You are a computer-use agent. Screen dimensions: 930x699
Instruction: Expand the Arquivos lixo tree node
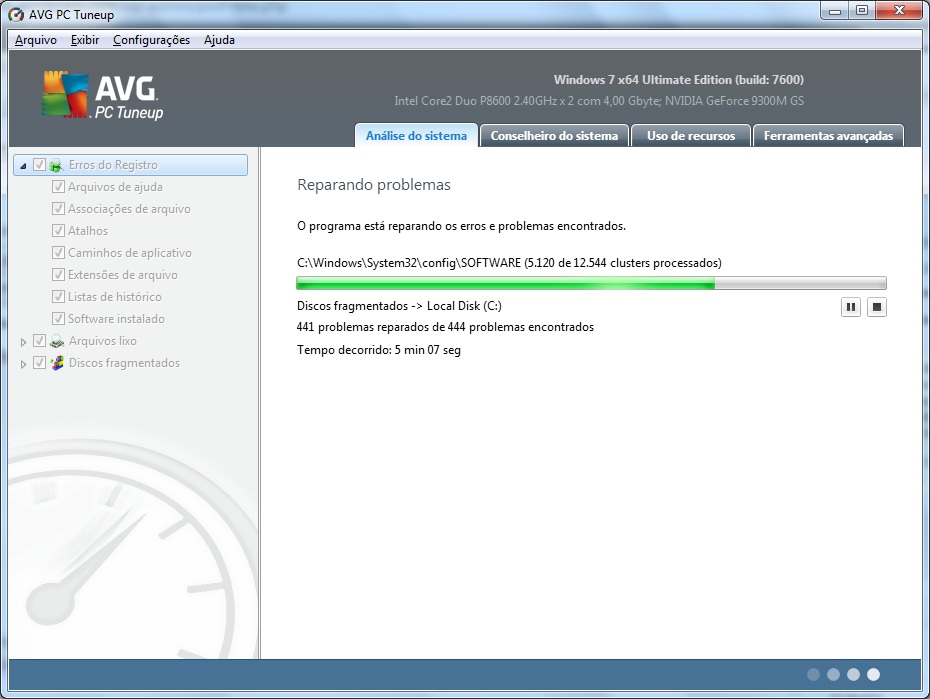click(x=23, y=341)
